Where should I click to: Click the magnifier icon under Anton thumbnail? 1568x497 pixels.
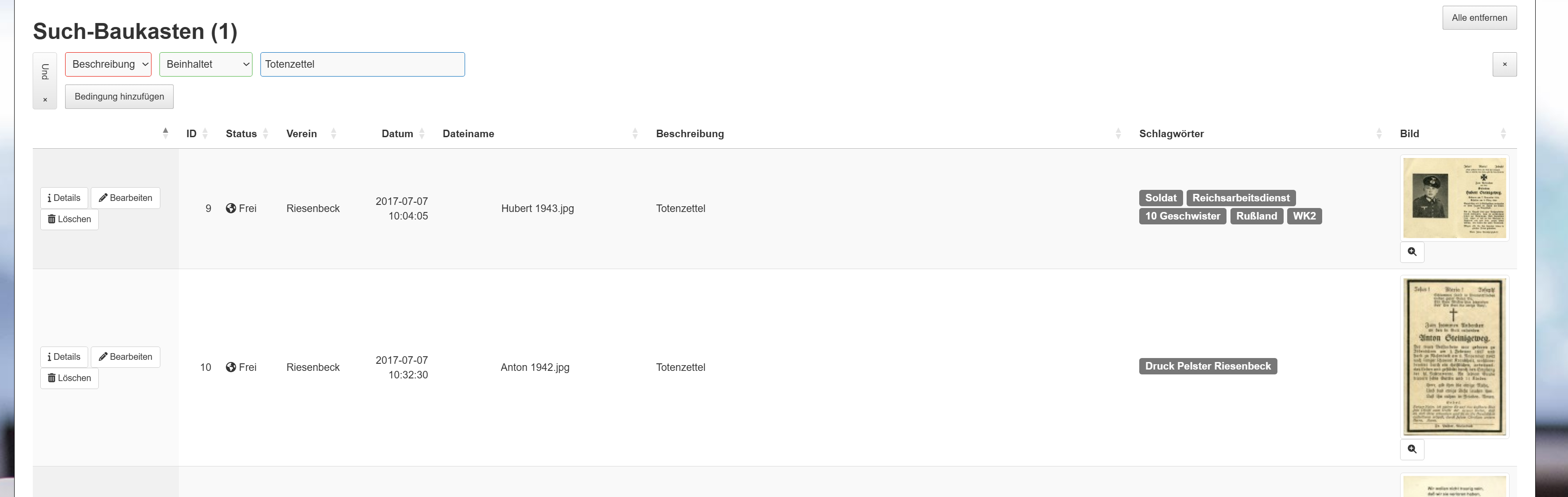tap(1412, 450)
